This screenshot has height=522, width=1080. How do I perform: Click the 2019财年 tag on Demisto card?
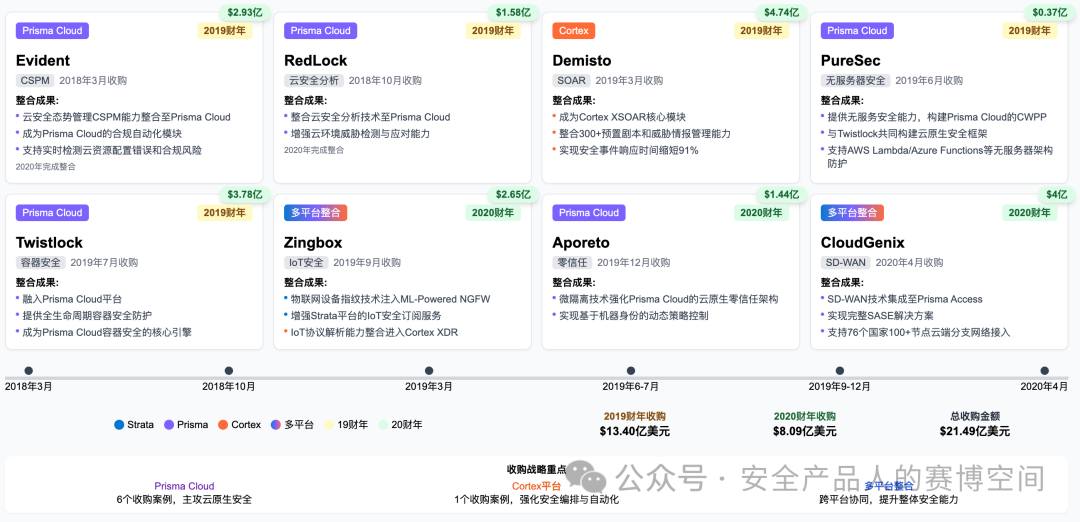point(762,30)
